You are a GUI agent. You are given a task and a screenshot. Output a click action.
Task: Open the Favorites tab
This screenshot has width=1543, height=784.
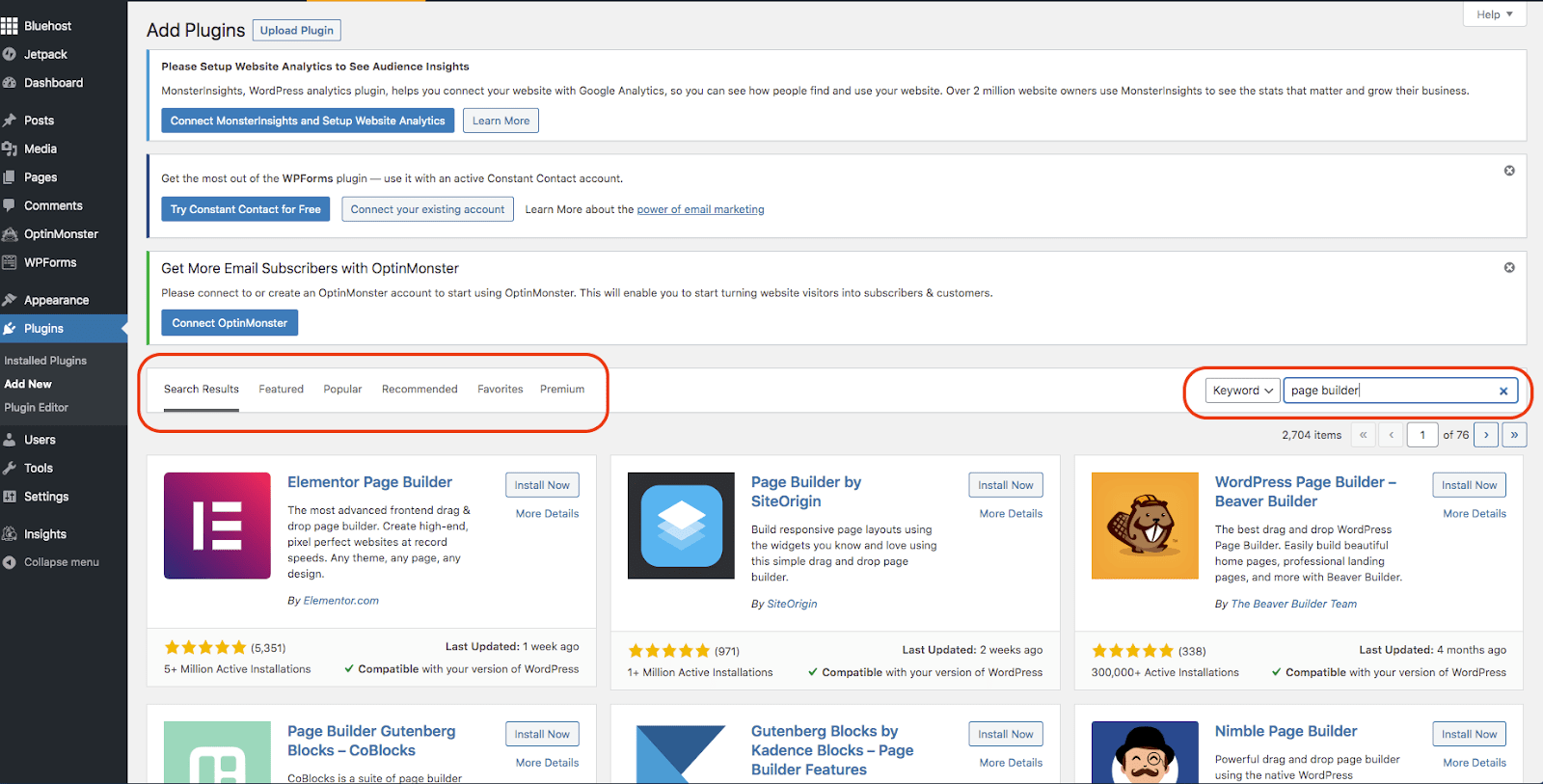(500, 390)
